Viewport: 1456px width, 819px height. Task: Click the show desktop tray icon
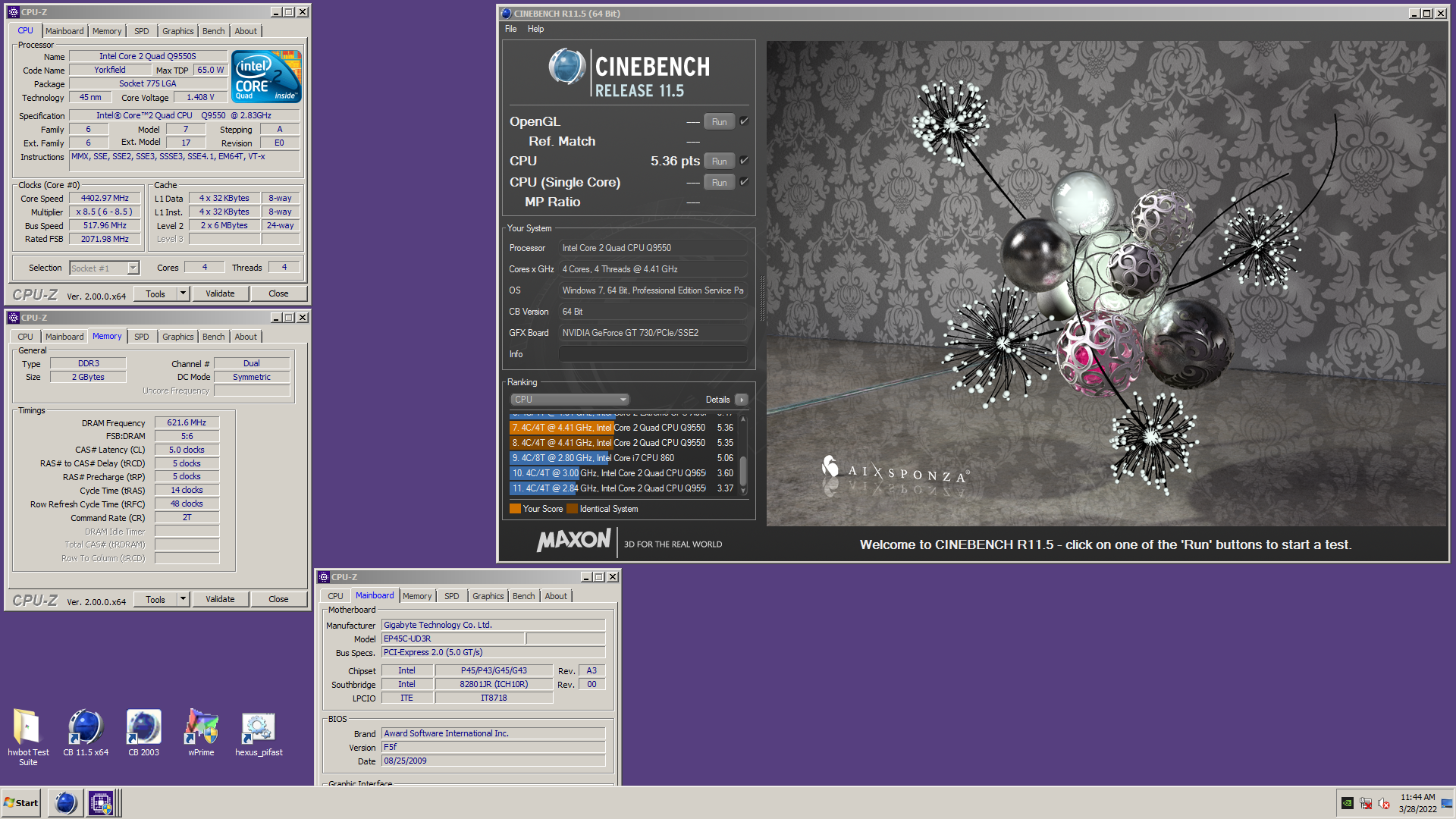pos(1447,803)
